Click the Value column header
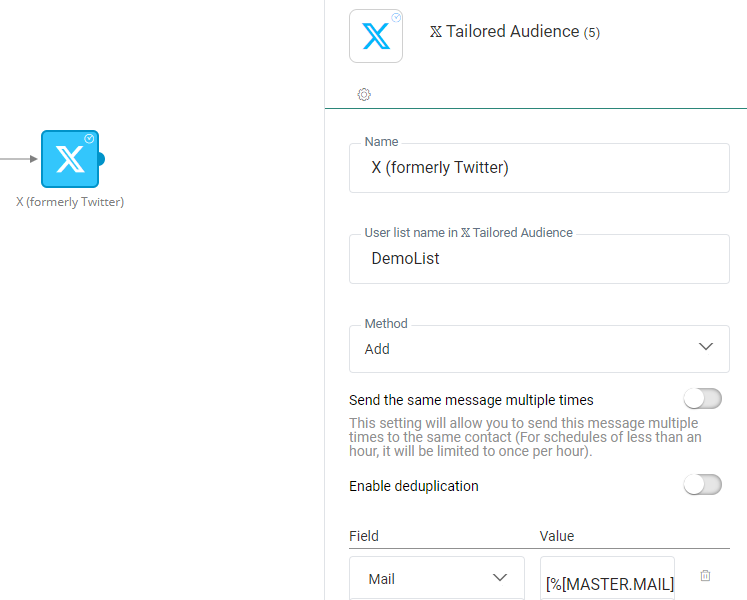Image resolution: width=747 pixels, height=600 pixels. 557,536
